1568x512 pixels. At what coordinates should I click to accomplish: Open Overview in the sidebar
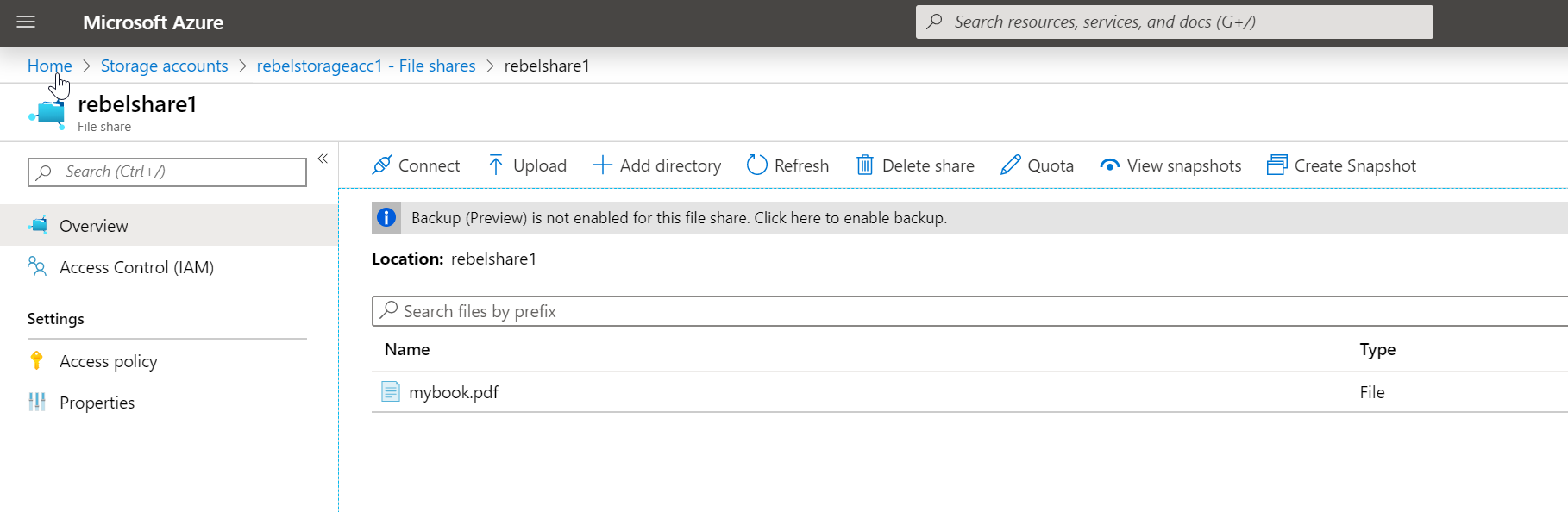click(169, 226)
